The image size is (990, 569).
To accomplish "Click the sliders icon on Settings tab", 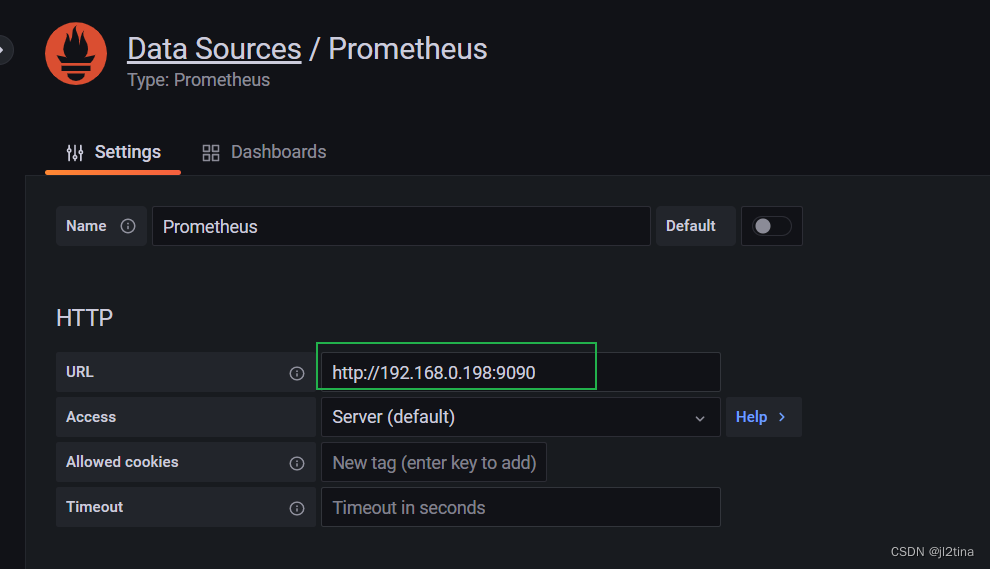I will 75,152.
